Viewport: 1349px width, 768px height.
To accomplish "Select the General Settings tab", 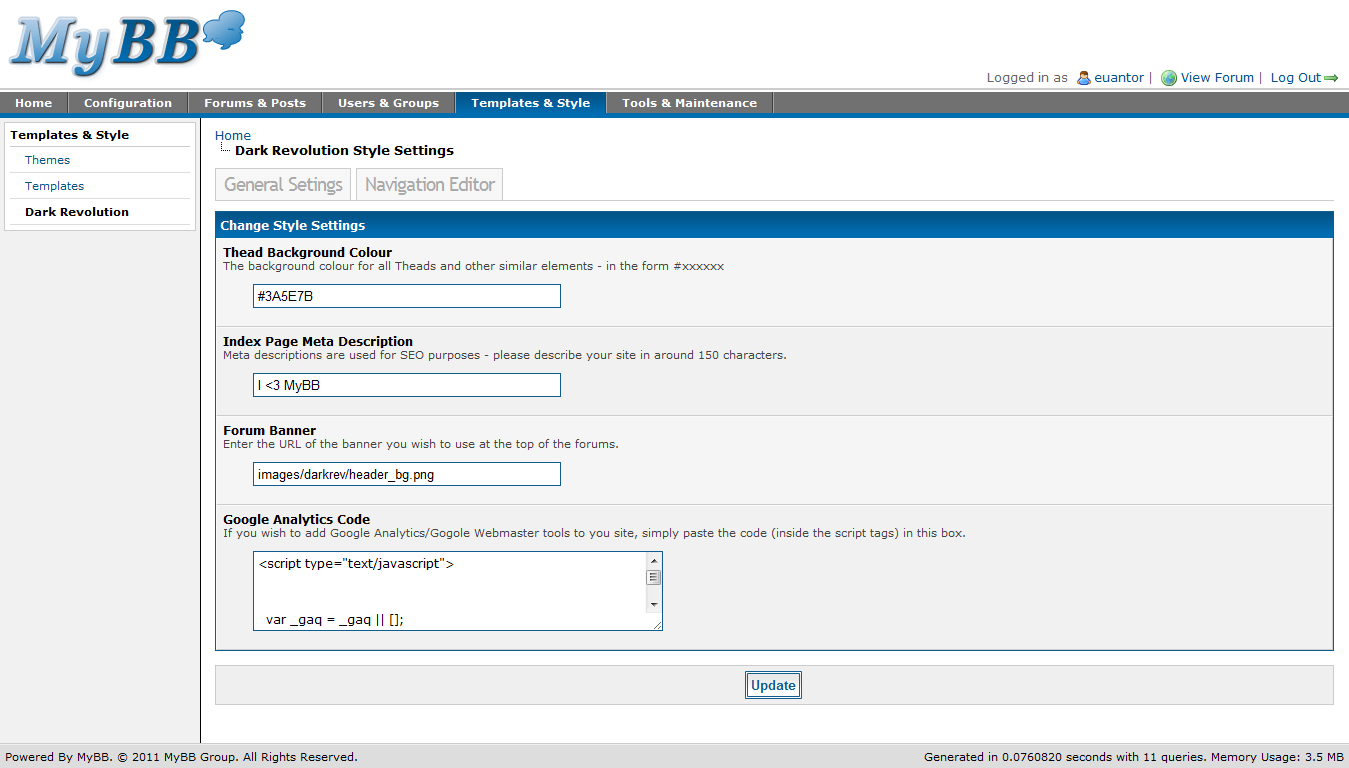I will coord(283,185).
